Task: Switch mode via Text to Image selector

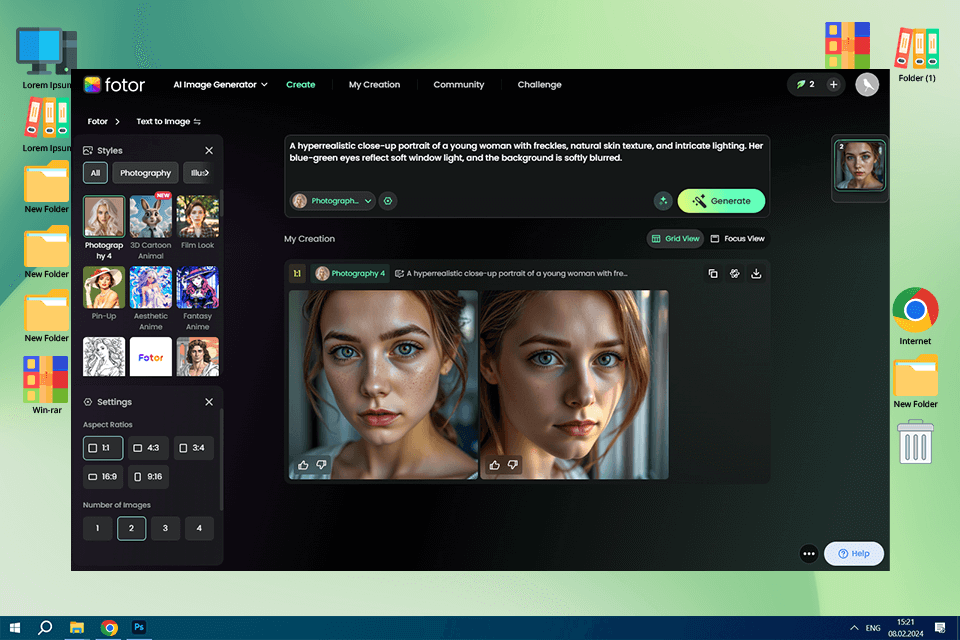Action: [168, 121]
